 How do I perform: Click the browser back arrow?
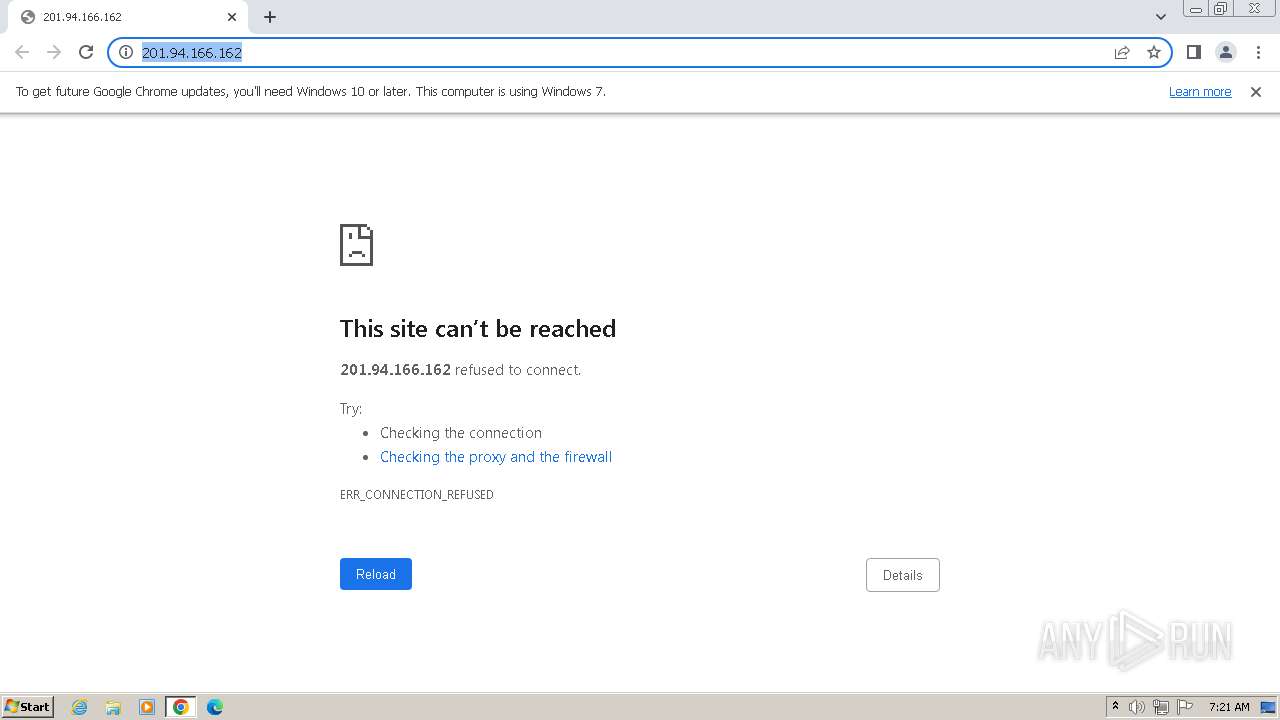click(22, 52)
